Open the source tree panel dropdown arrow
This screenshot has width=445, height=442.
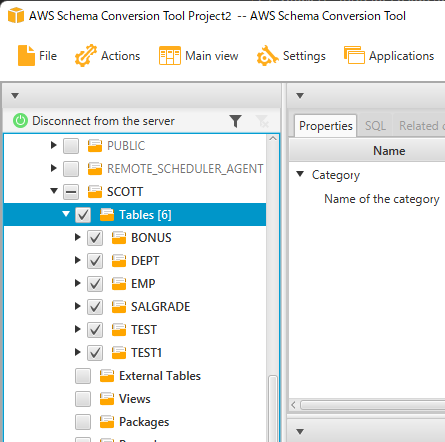tap(15, 96)
